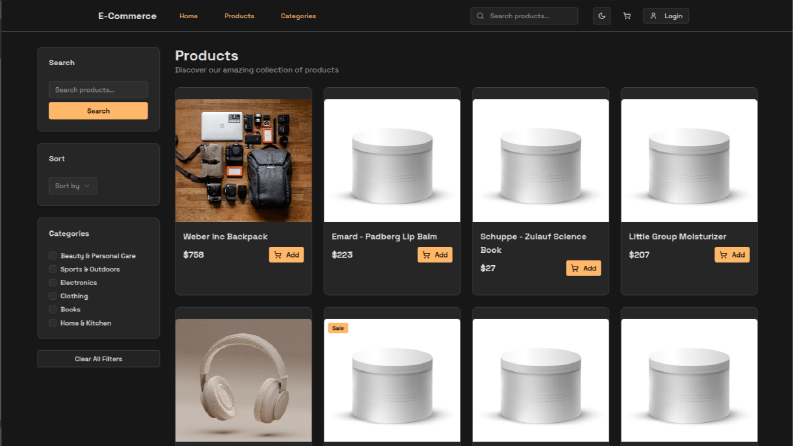Open the Sort by dropdown
Screen dimensions: 793x446
point(73,186)
